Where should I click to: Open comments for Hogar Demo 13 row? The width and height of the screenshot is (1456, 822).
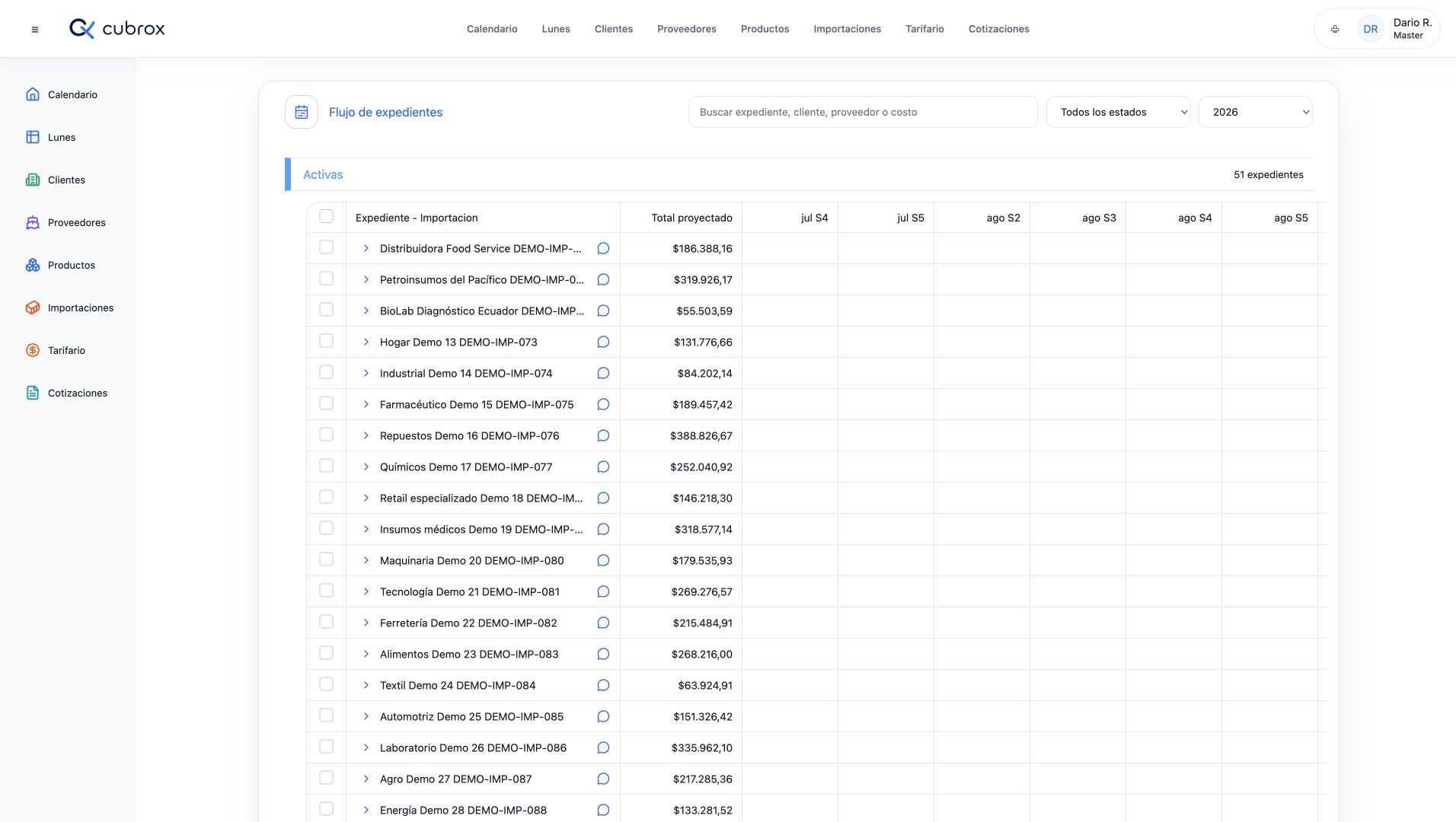coord(603,342)
